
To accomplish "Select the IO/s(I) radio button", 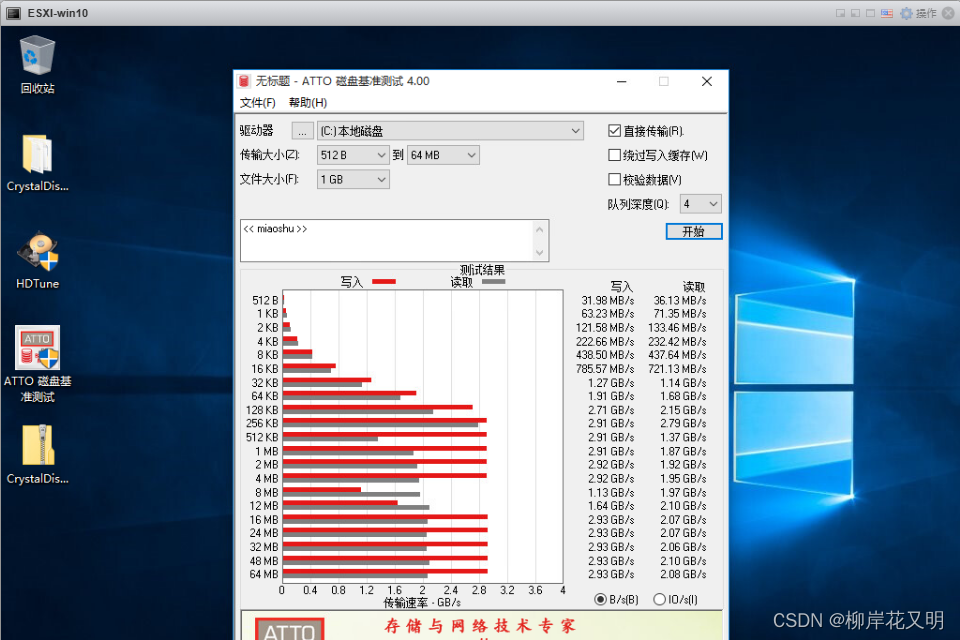I will tap(659, 600).
